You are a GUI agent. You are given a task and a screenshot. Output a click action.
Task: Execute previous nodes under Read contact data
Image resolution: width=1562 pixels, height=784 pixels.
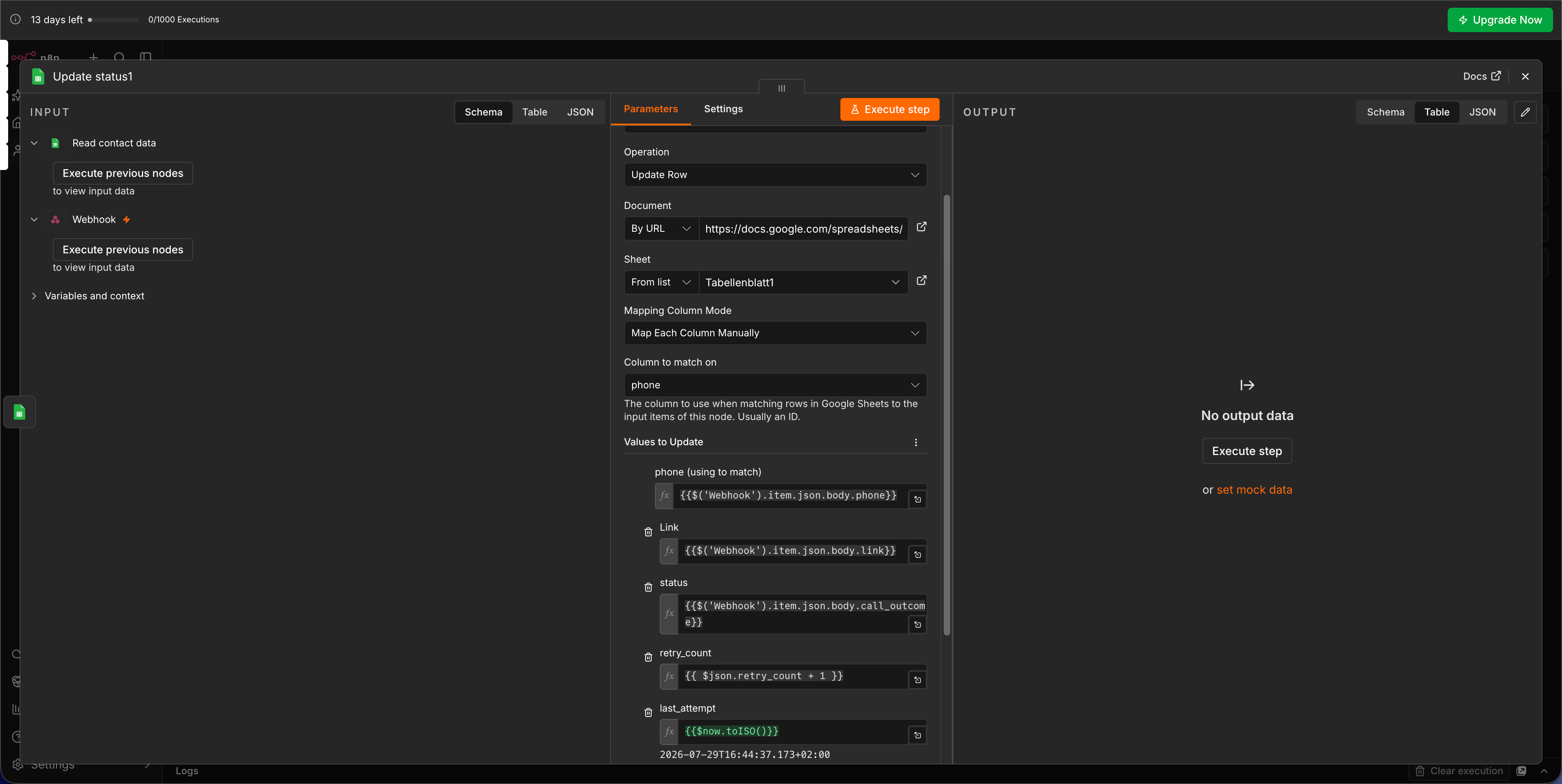122,173
